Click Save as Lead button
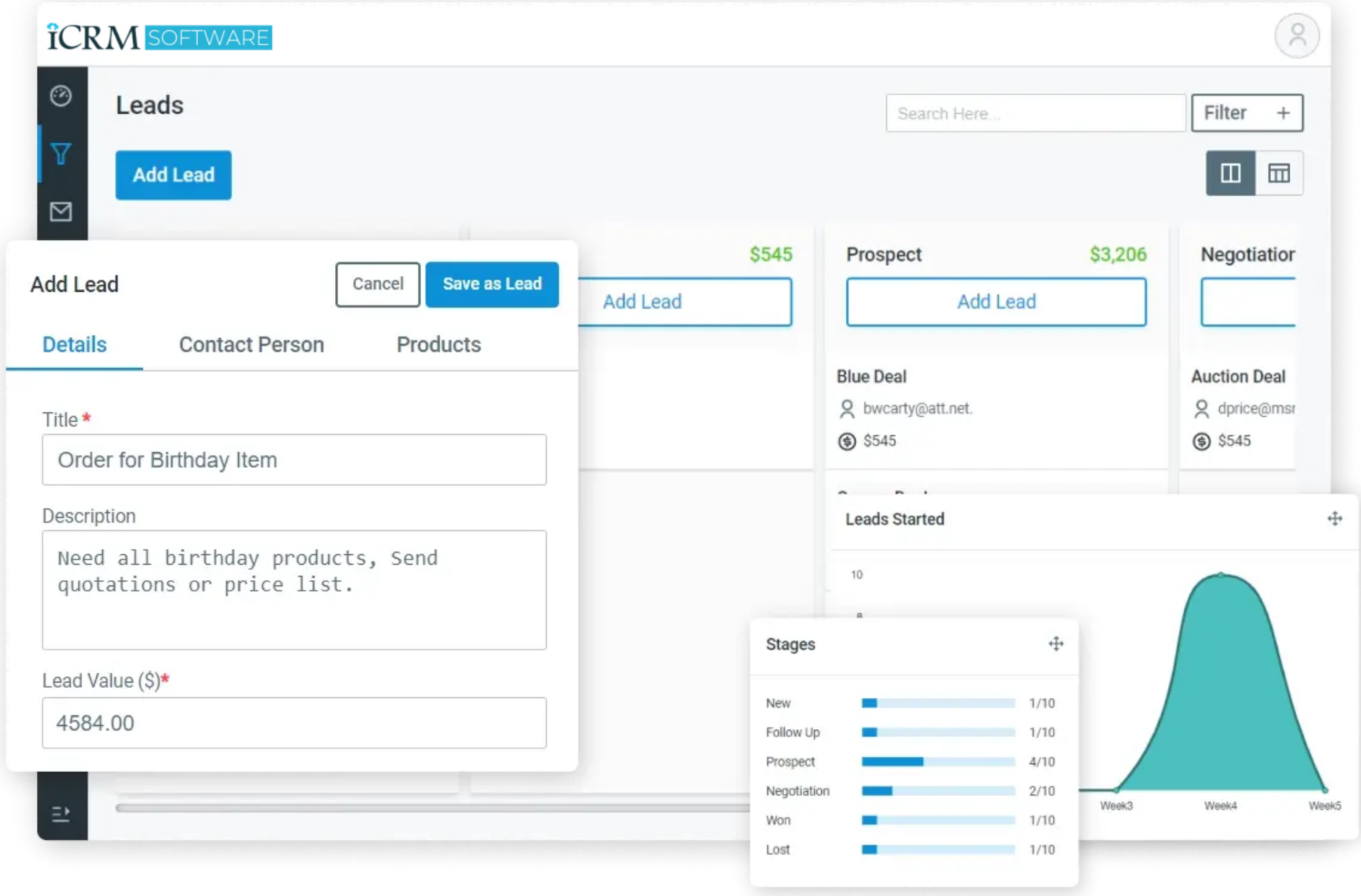 [491, 284]
